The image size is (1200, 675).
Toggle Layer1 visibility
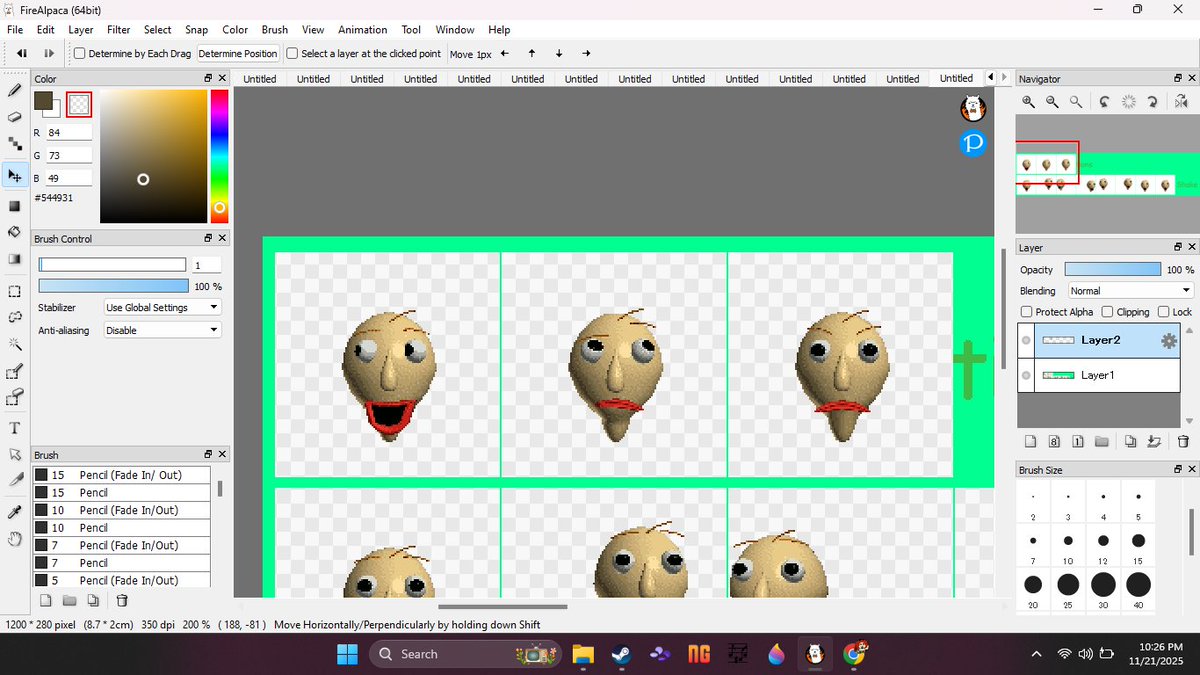tap(1026, 375)
